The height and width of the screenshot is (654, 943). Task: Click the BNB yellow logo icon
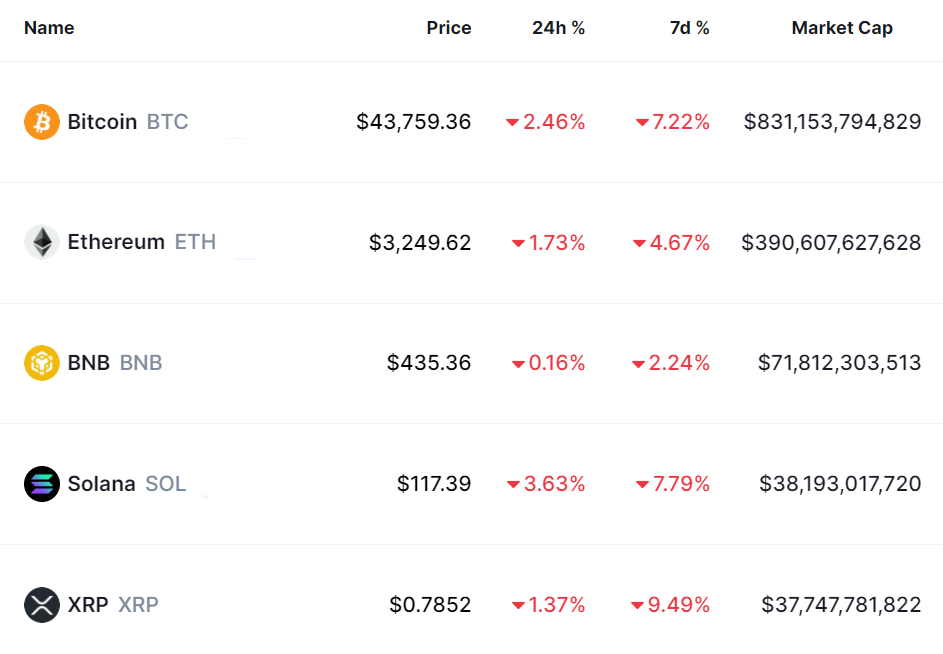42,363
